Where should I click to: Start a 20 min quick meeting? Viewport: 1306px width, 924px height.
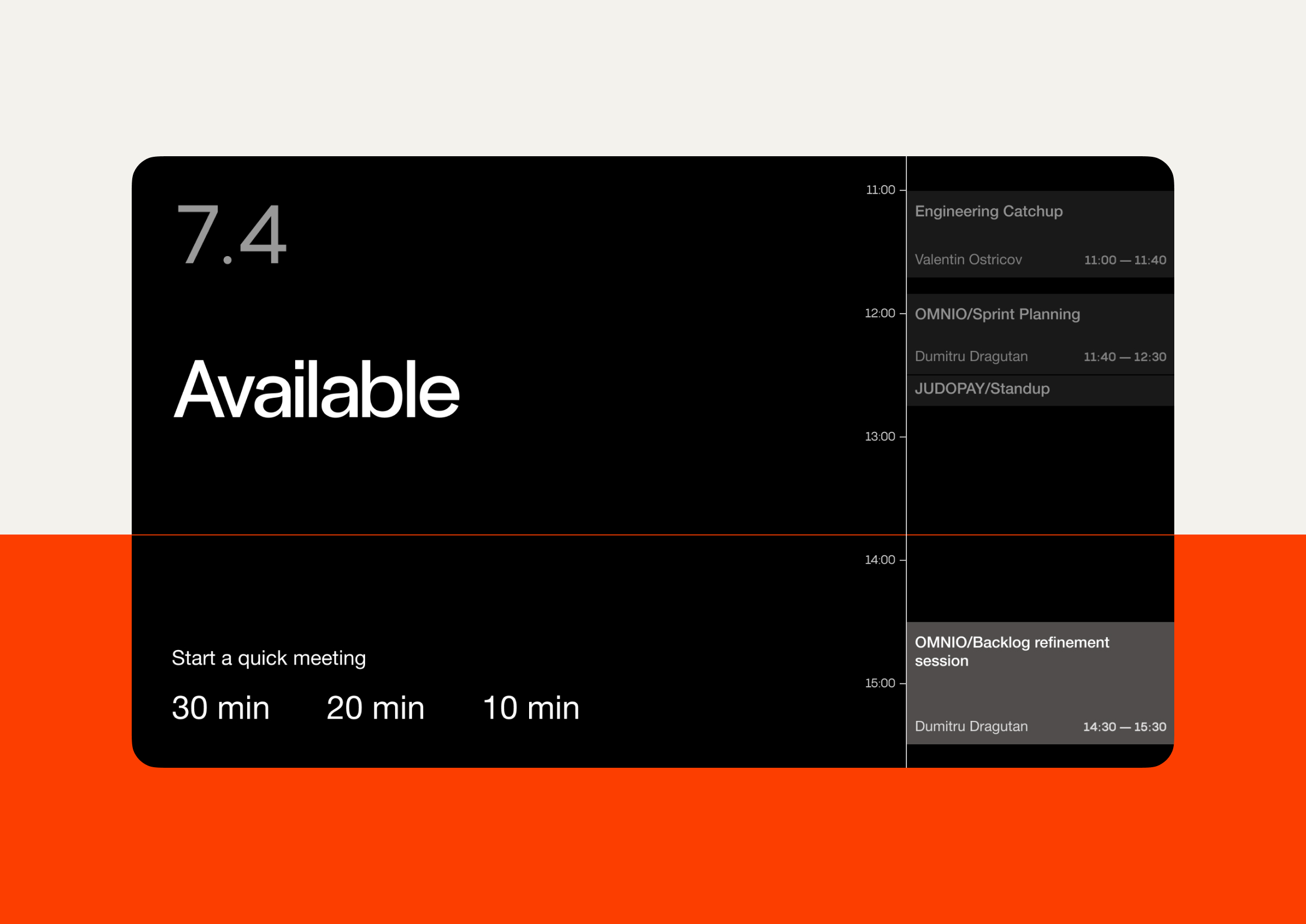coord(375,708)
